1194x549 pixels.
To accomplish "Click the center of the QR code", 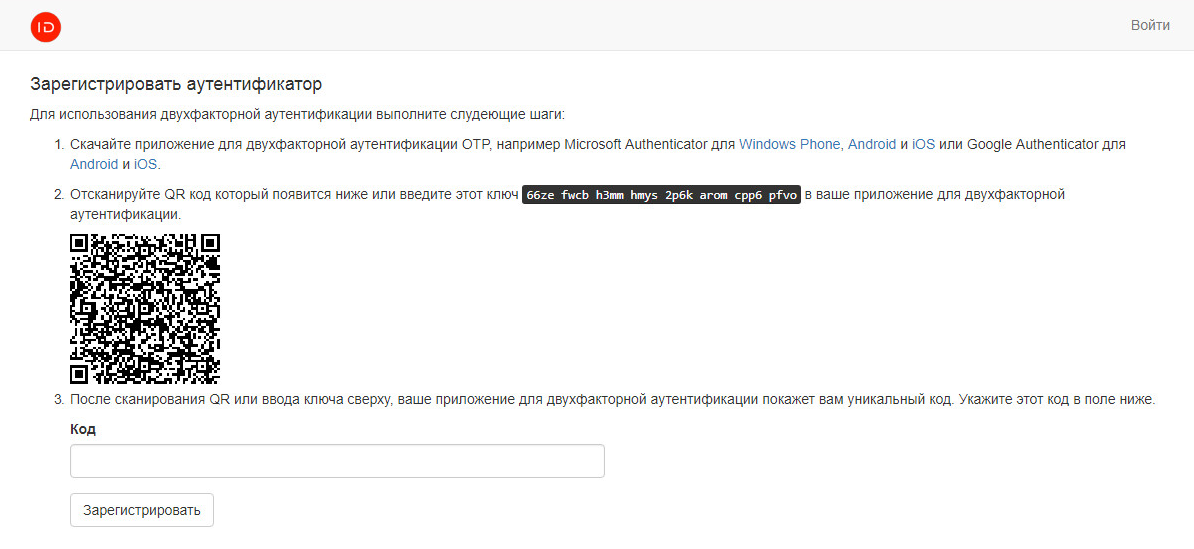I will (145, 309).
